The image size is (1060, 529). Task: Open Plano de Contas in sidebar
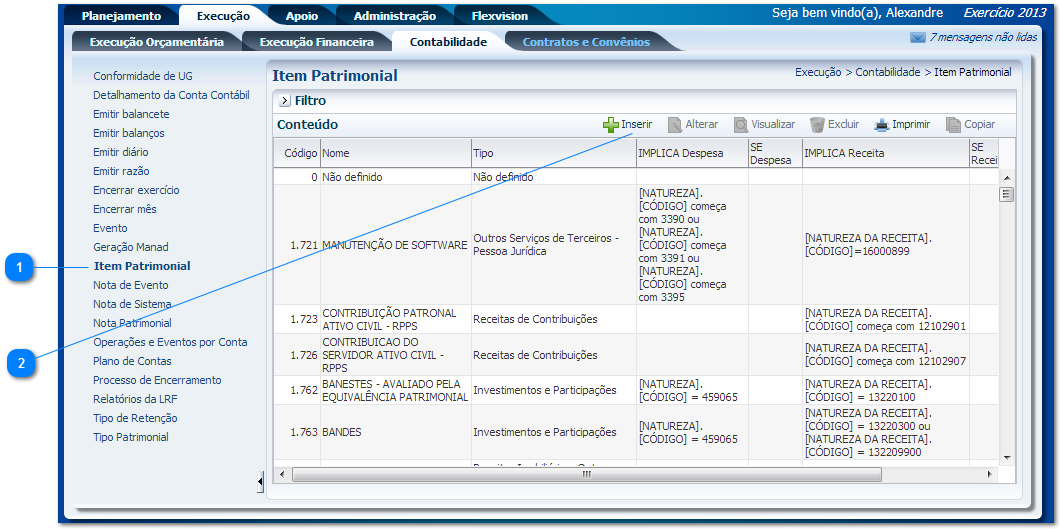click(132, 361)
